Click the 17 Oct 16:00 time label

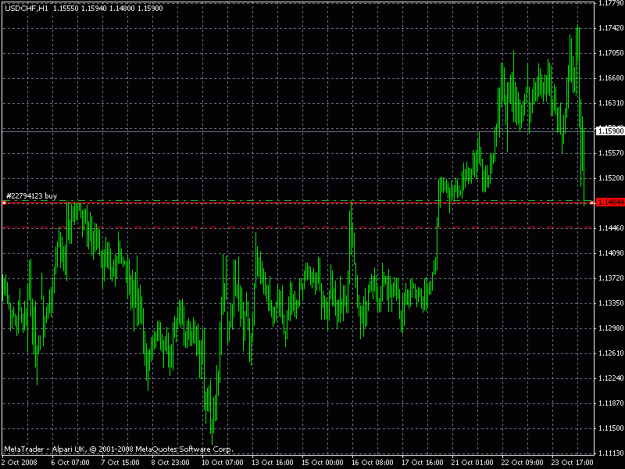point(422,463)
